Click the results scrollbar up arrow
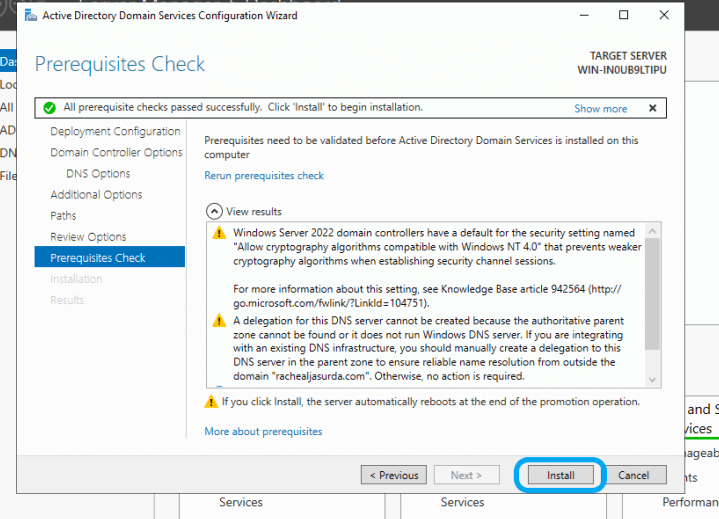 [x=652, y=231]
